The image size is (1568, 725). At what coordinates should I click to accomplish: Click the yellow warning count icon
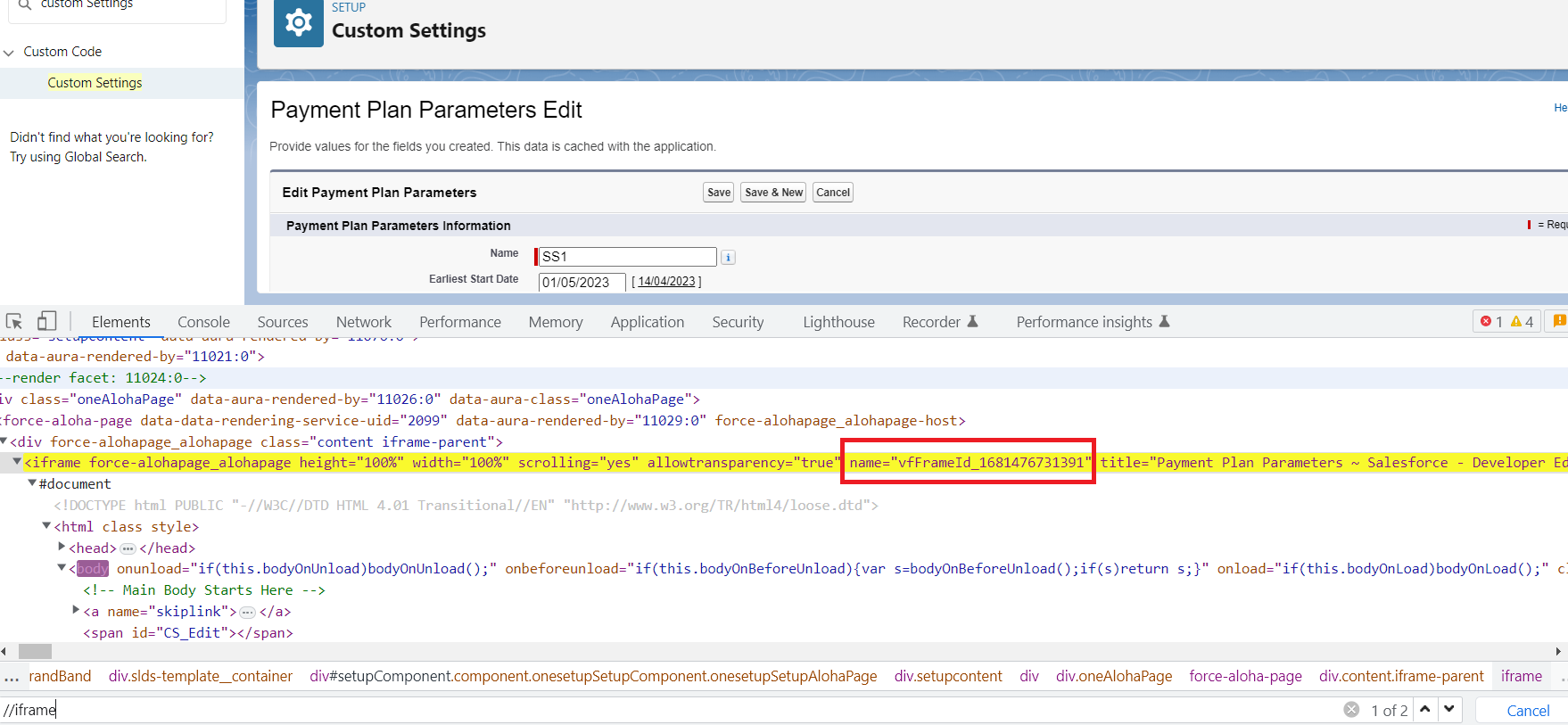(x=1516, y=321)
